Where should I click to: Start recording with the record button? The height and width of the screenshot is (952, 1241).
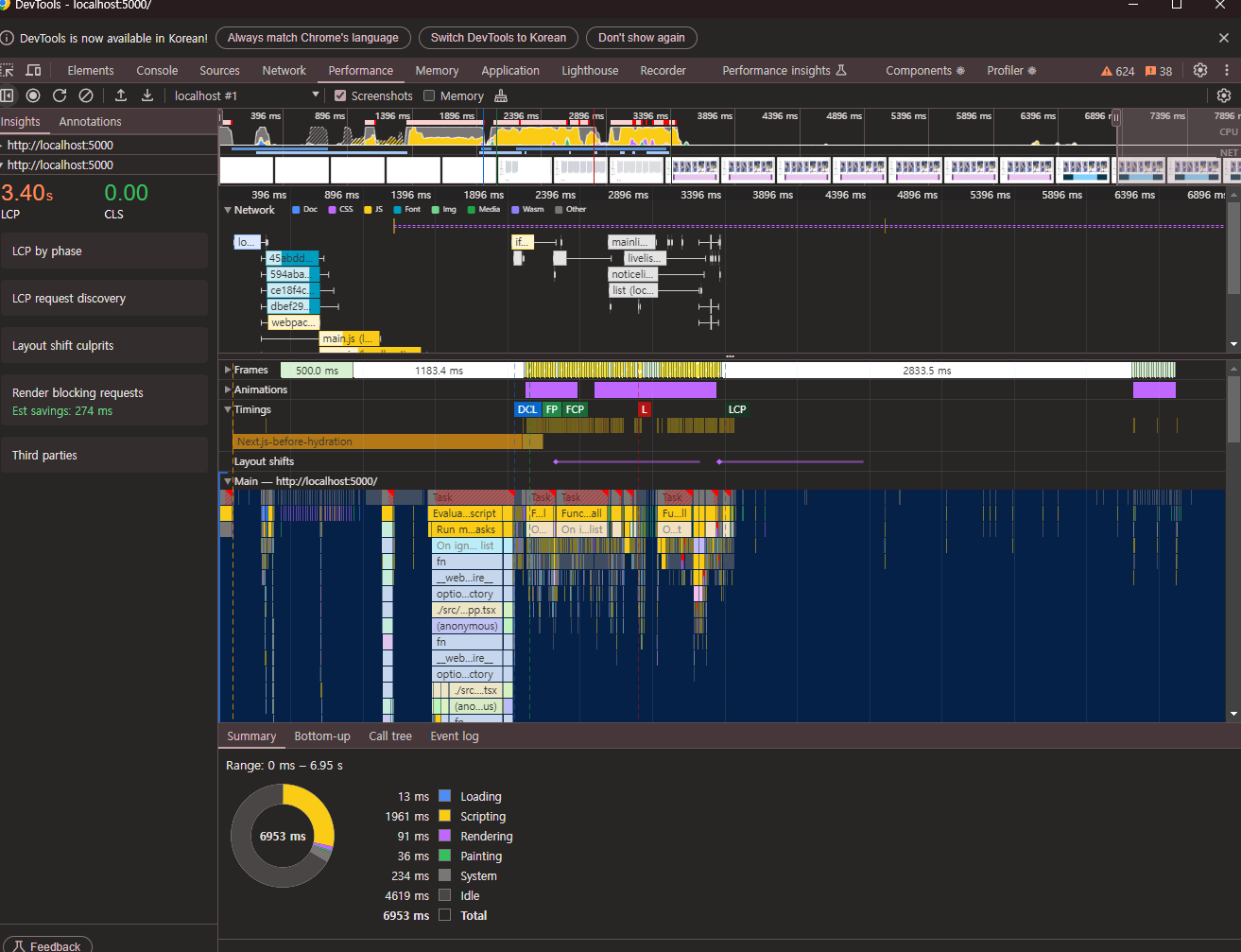point(33,95)
